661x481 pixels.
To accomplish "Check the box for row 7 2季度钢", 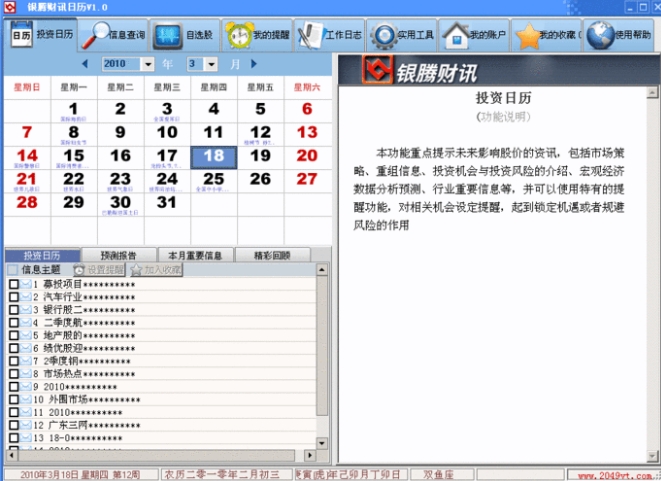I will [13, 361].
